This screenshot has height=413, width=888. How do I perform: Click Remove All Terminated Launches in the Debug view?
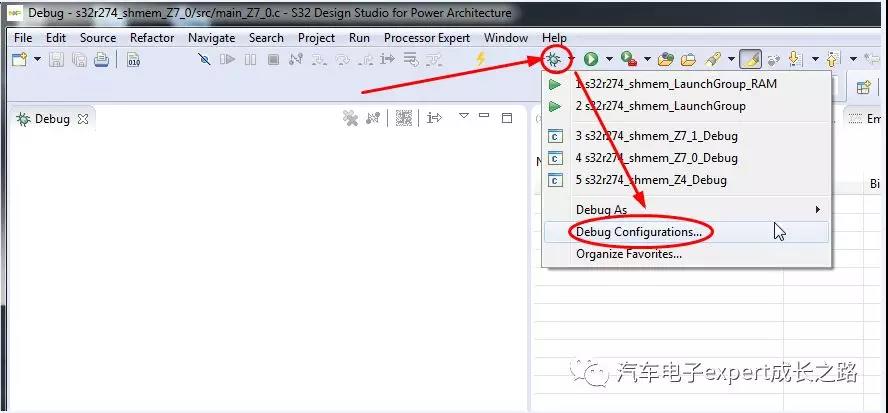tap(350, 118)
